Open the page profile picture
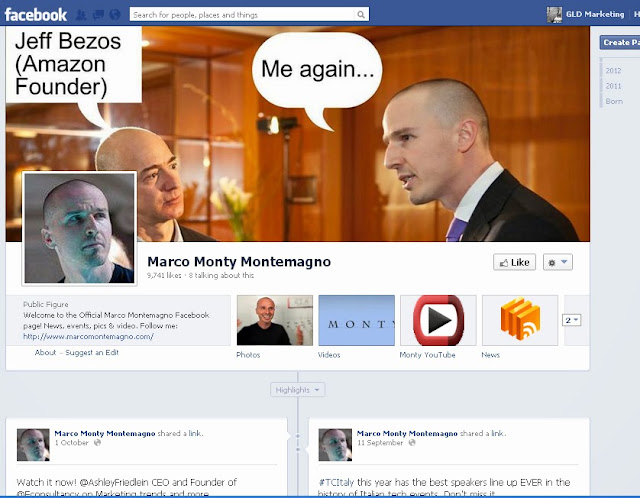 [79, 228]
